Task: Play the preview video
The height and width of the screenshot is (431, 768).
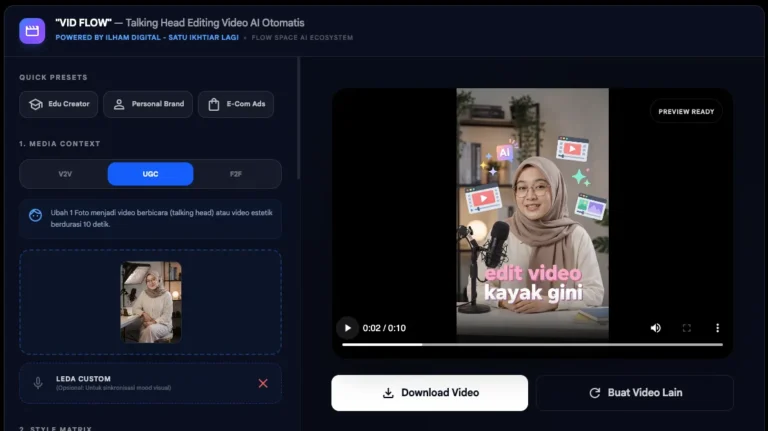Action: pos(347,328)
